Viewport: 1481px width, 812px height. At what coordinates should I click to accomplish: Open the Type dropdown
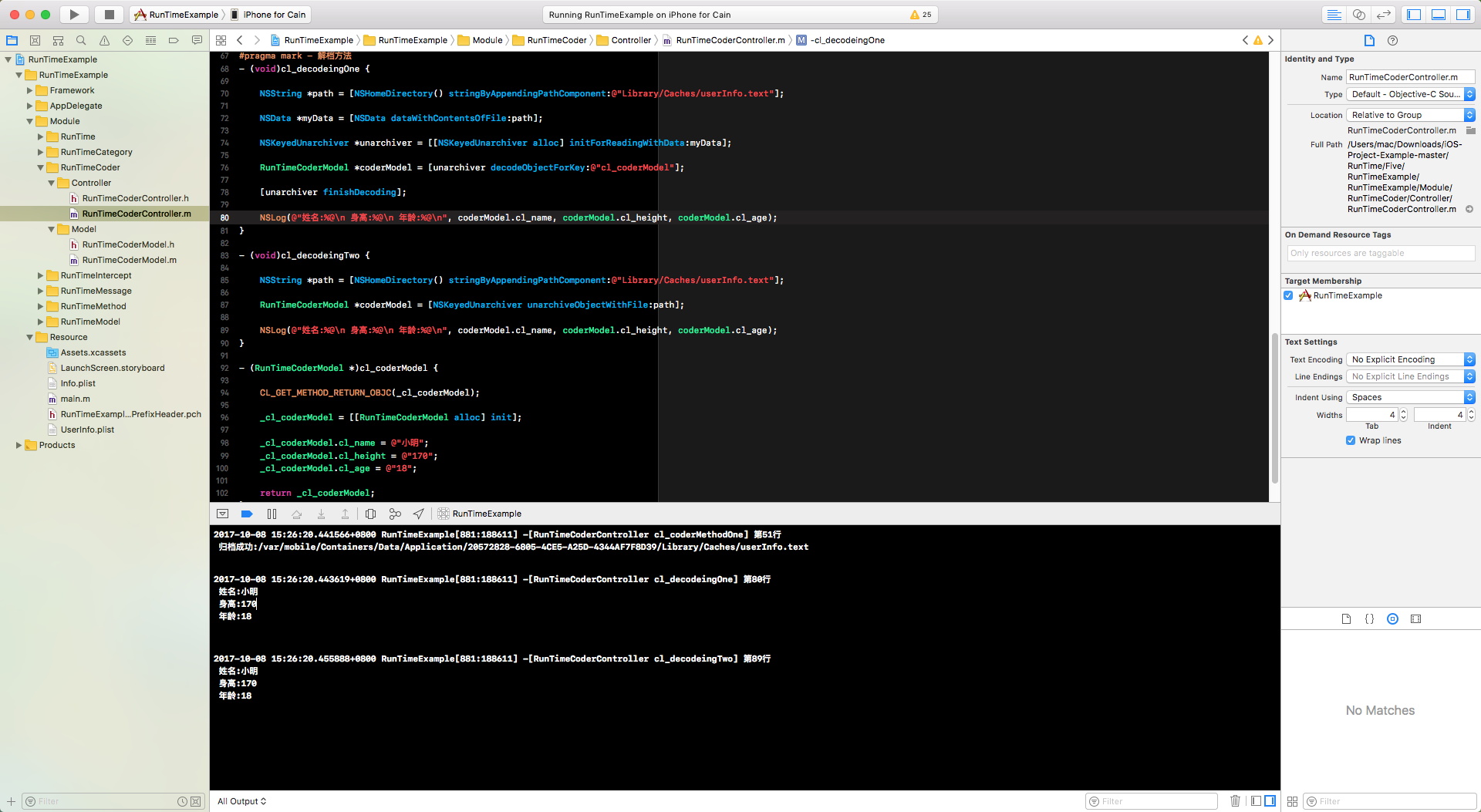pyautogui.click(x=1411, y=94)
